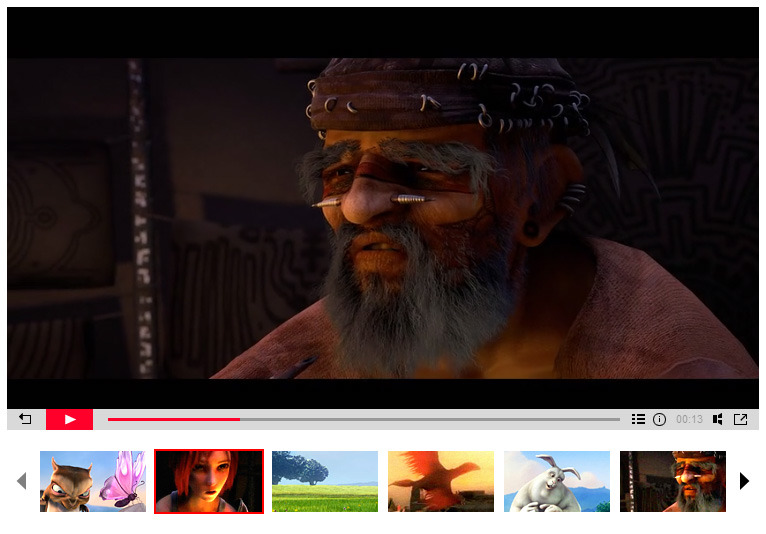Seek on the video progress bar
This screenshot has height=534, width=766.
363,419
